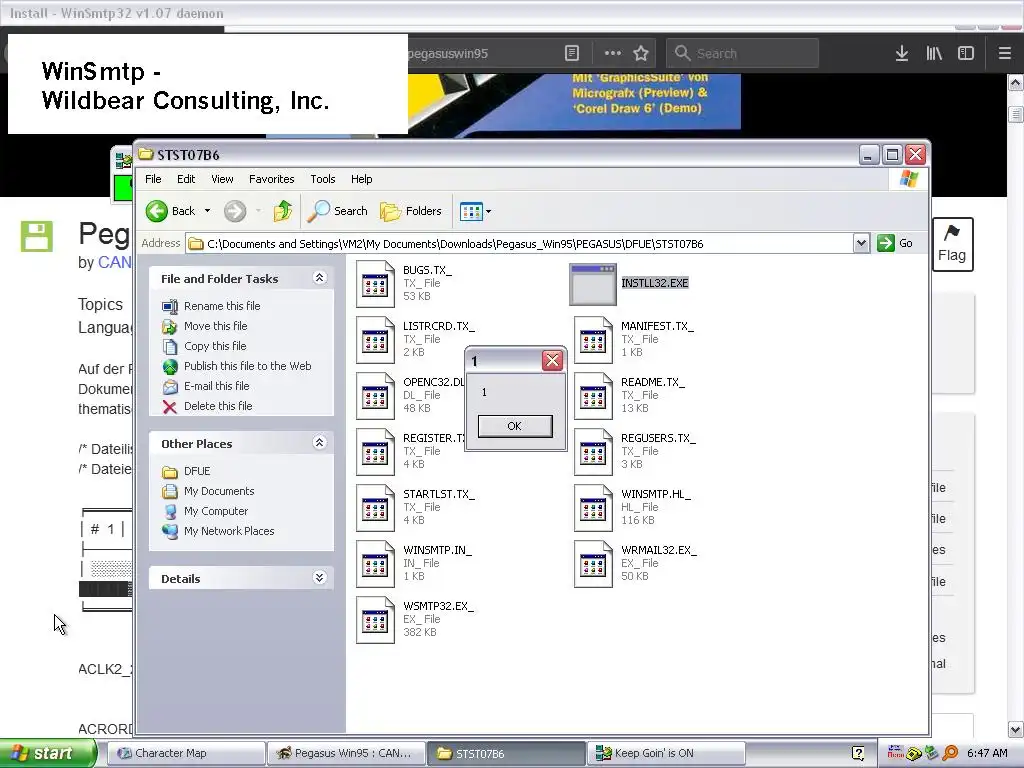Viewport: 1024px width, 768px height.
Task: Open browser library icon
Action: [934, 54]
